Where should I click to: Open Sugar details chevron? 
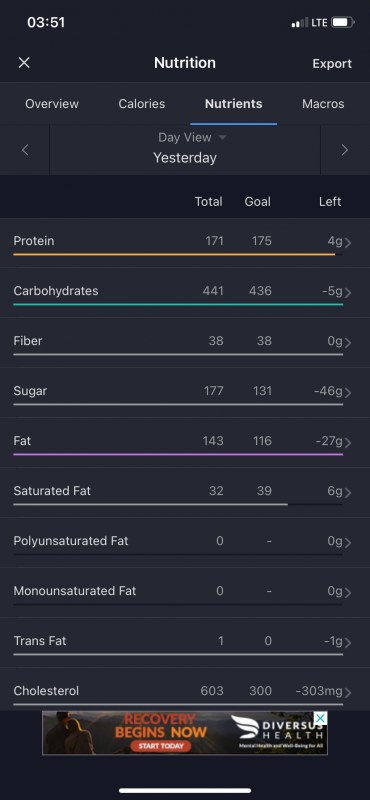point(348,392)
